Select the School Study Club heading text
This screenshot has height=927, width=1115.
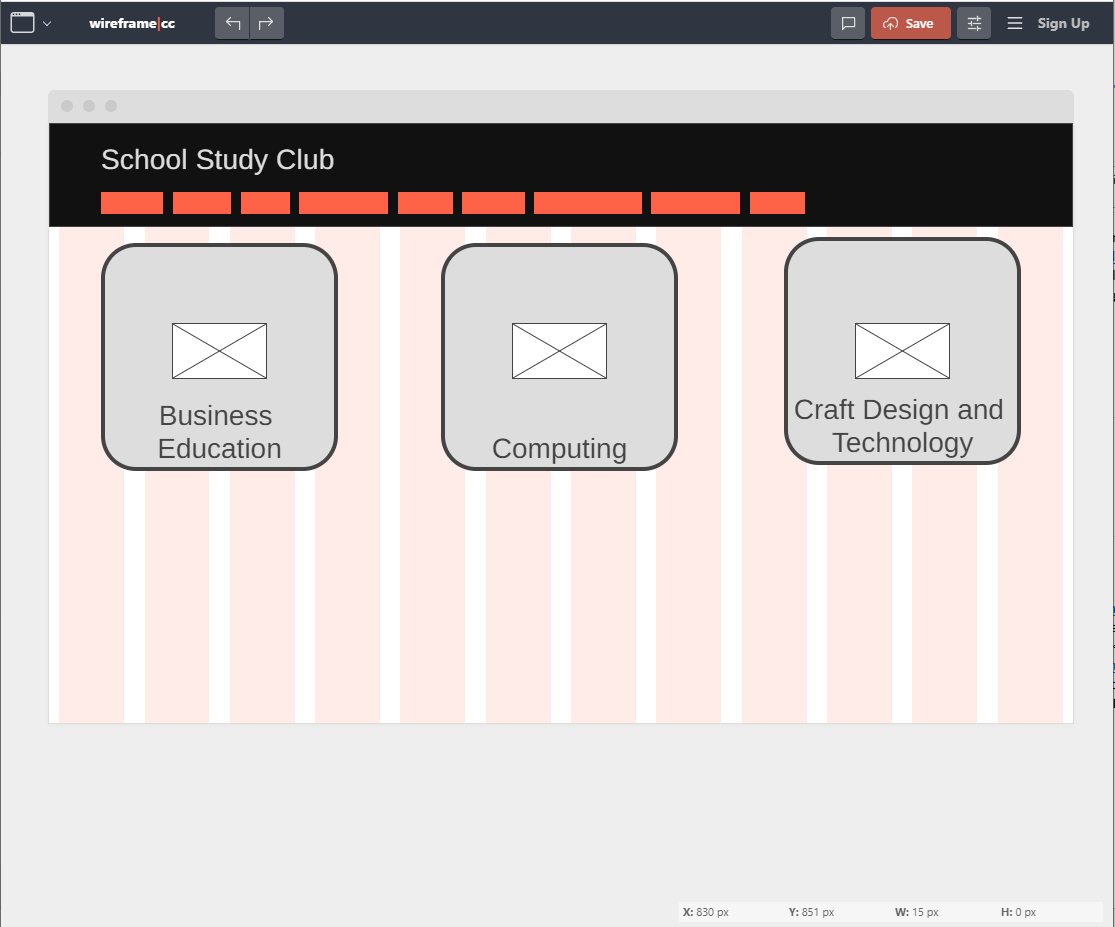click(x=217, y=160)
